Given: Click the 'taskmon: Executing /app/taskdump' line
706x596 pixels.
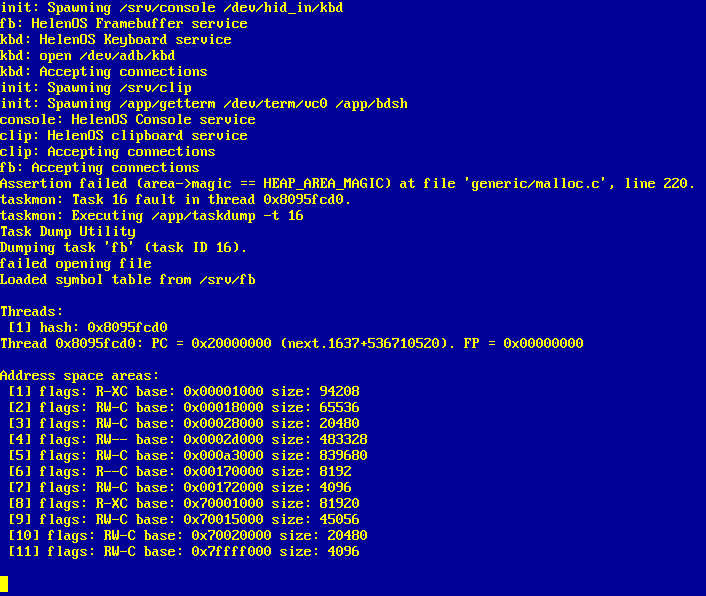Looking at the screenshot, I should 152,216.
